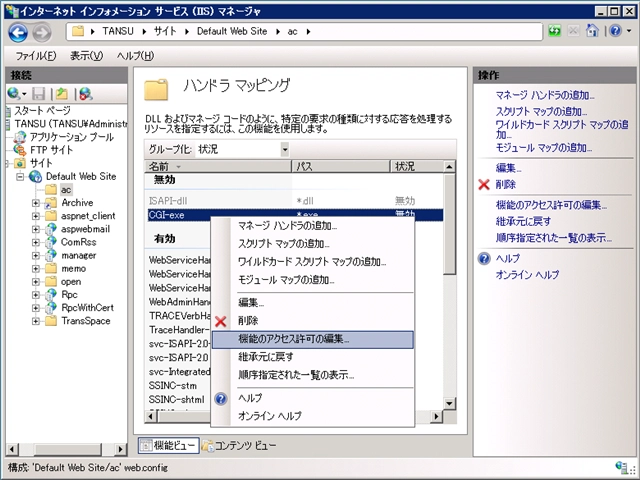The image size is (640, 480).
Task: Click the status bar network icon at bottom right
Action: pyautogui.click(x=623, y=468)
